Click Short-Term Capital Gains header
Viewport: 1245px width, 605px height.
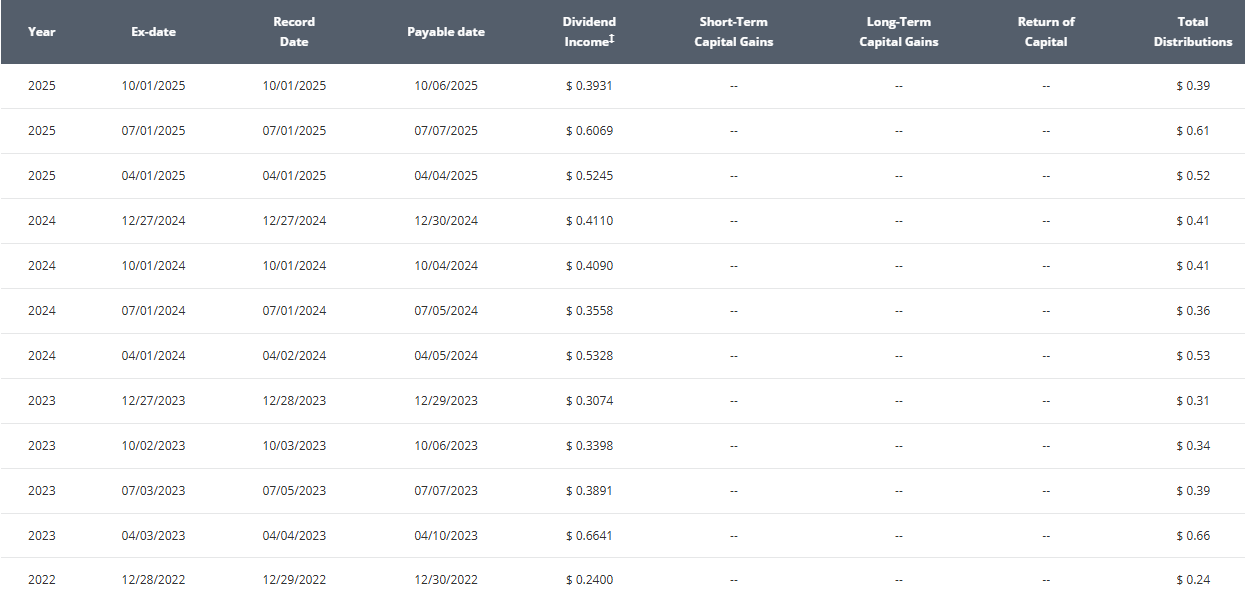coord(734,32)
